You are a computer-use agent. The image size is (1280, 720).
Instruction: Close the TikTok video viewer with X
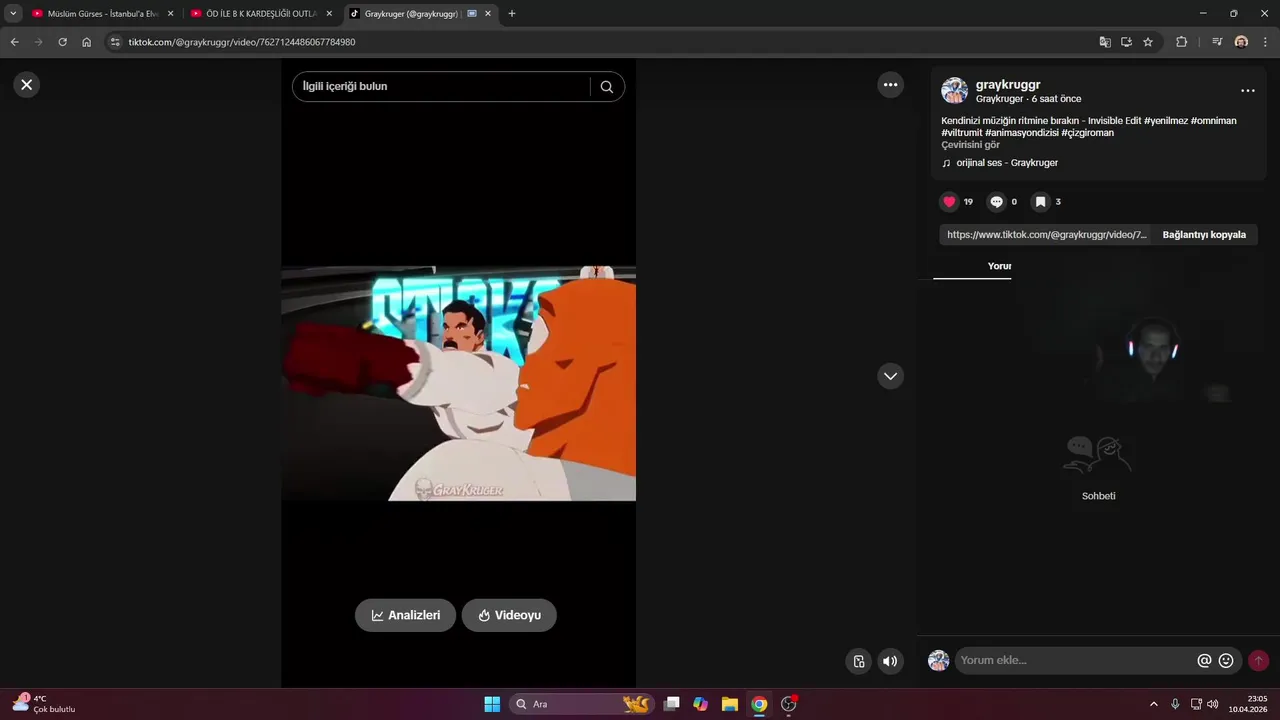click(27, 85)
